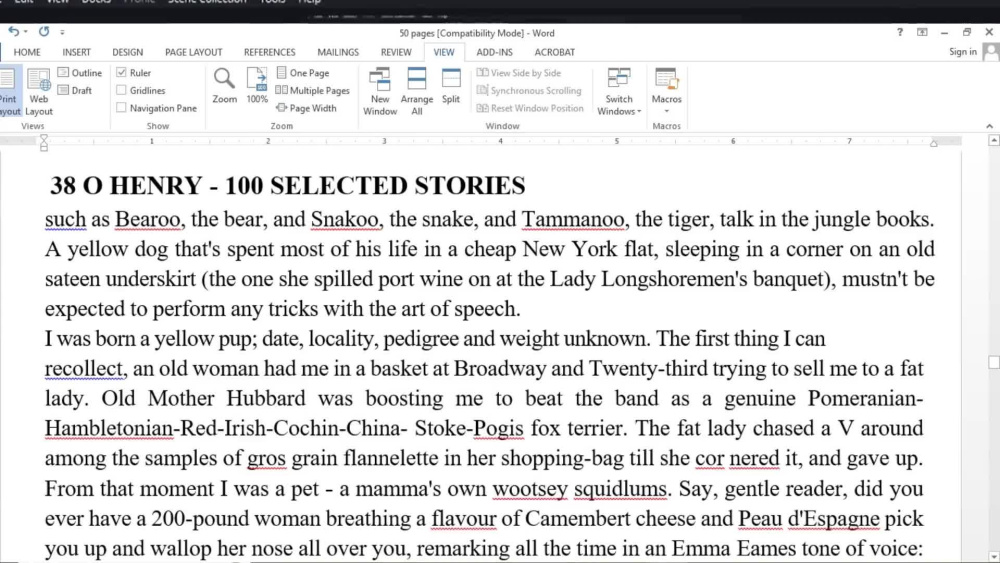Click the right indent marker on ruler
The height and width of the screenshot is (563, 1000).
point(934,143)
